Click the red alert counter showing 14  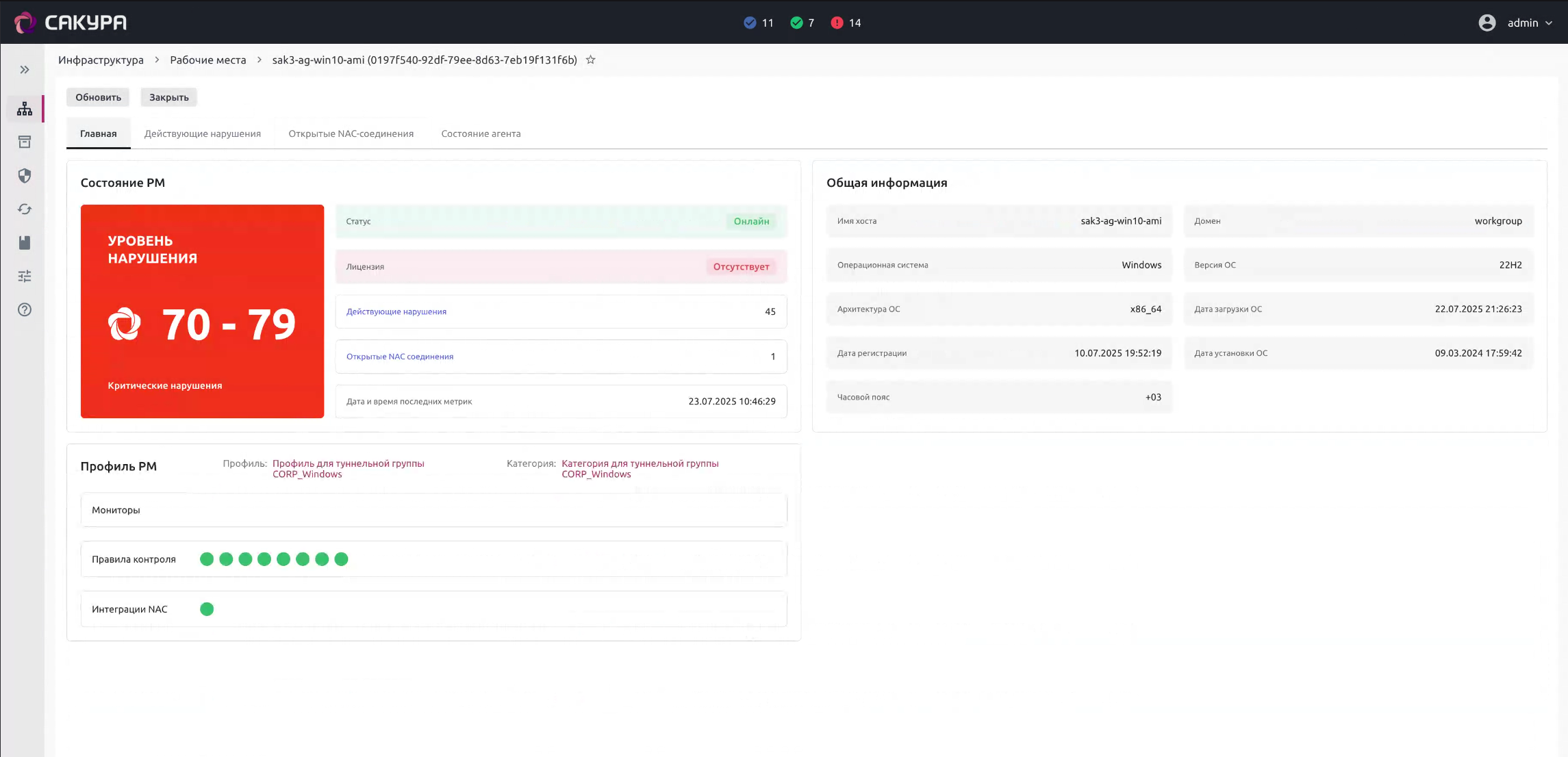[846, 23]
